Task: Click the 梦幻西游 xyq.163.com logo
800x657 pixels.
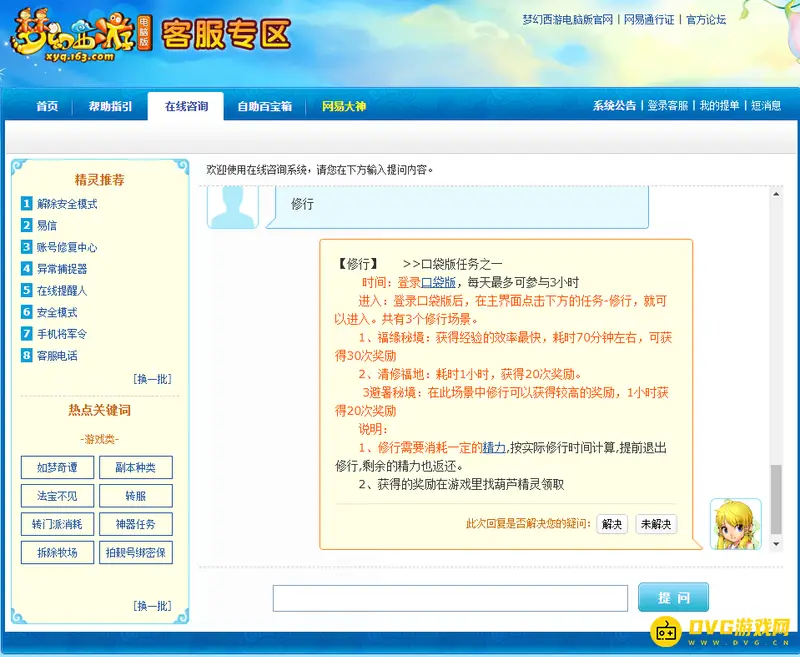Action: [x=82, y=37]
